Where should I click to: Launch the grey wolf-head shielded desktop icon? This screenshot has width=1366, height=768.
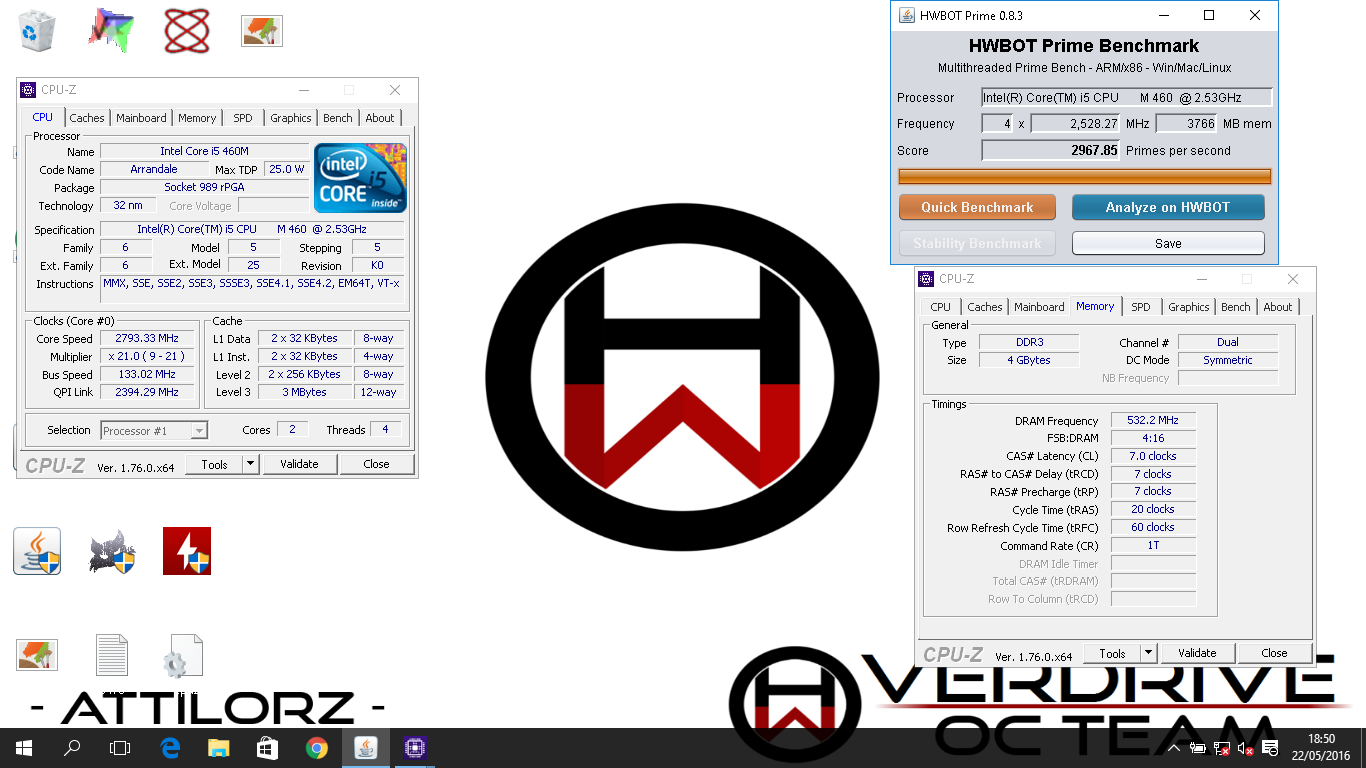pyautogui.click(x=111, y=551)
